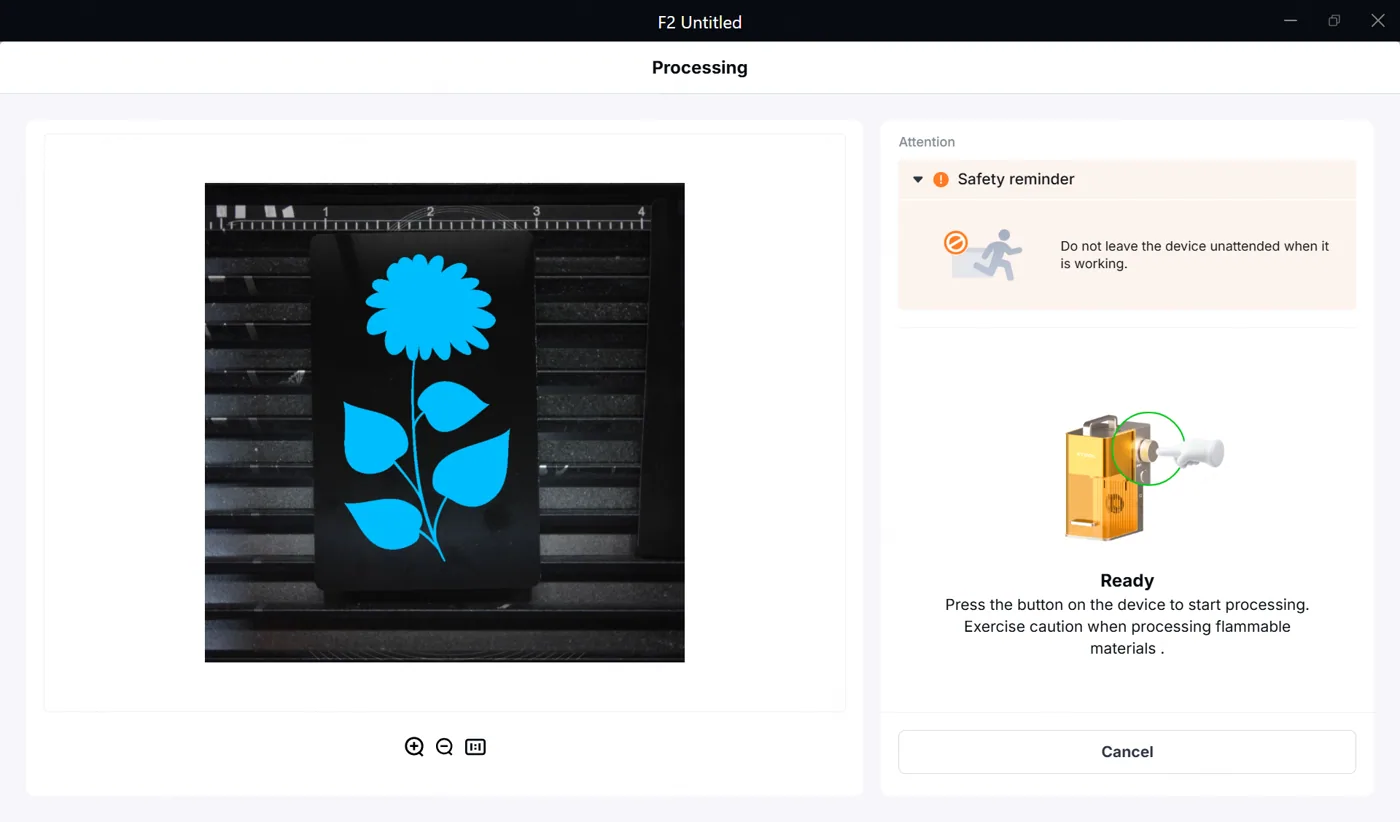Click the 'Do not leave the device unattended' text
This screenshot has height=822, width=1400.
1195,255
